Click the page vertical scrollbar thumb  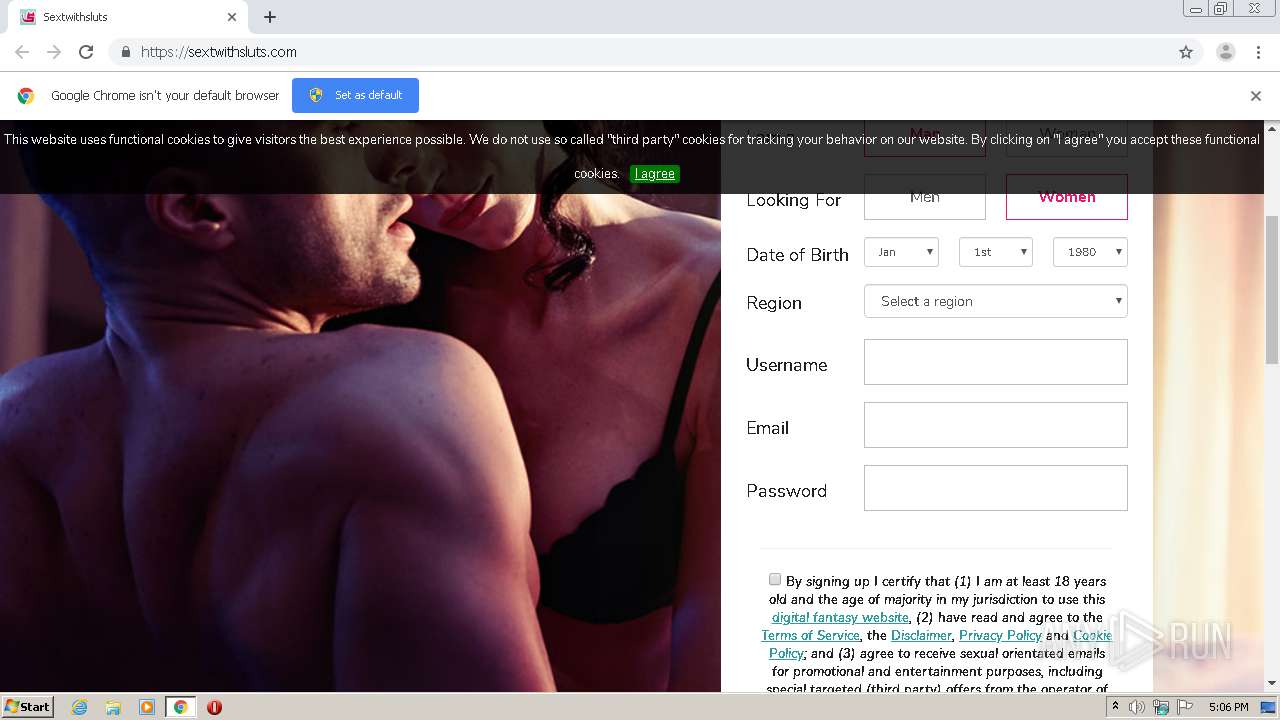[x=1272, y=290]
